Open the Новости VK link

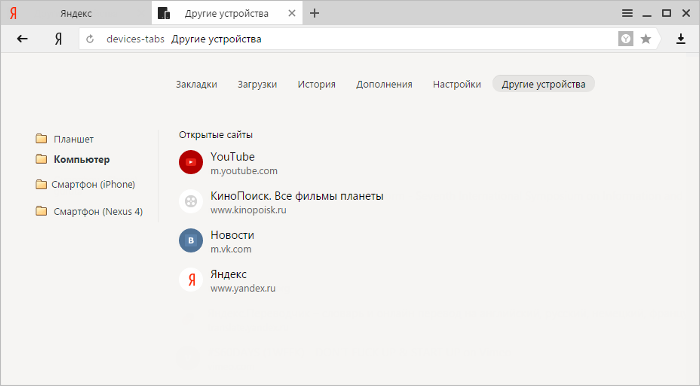pos(232,235)
